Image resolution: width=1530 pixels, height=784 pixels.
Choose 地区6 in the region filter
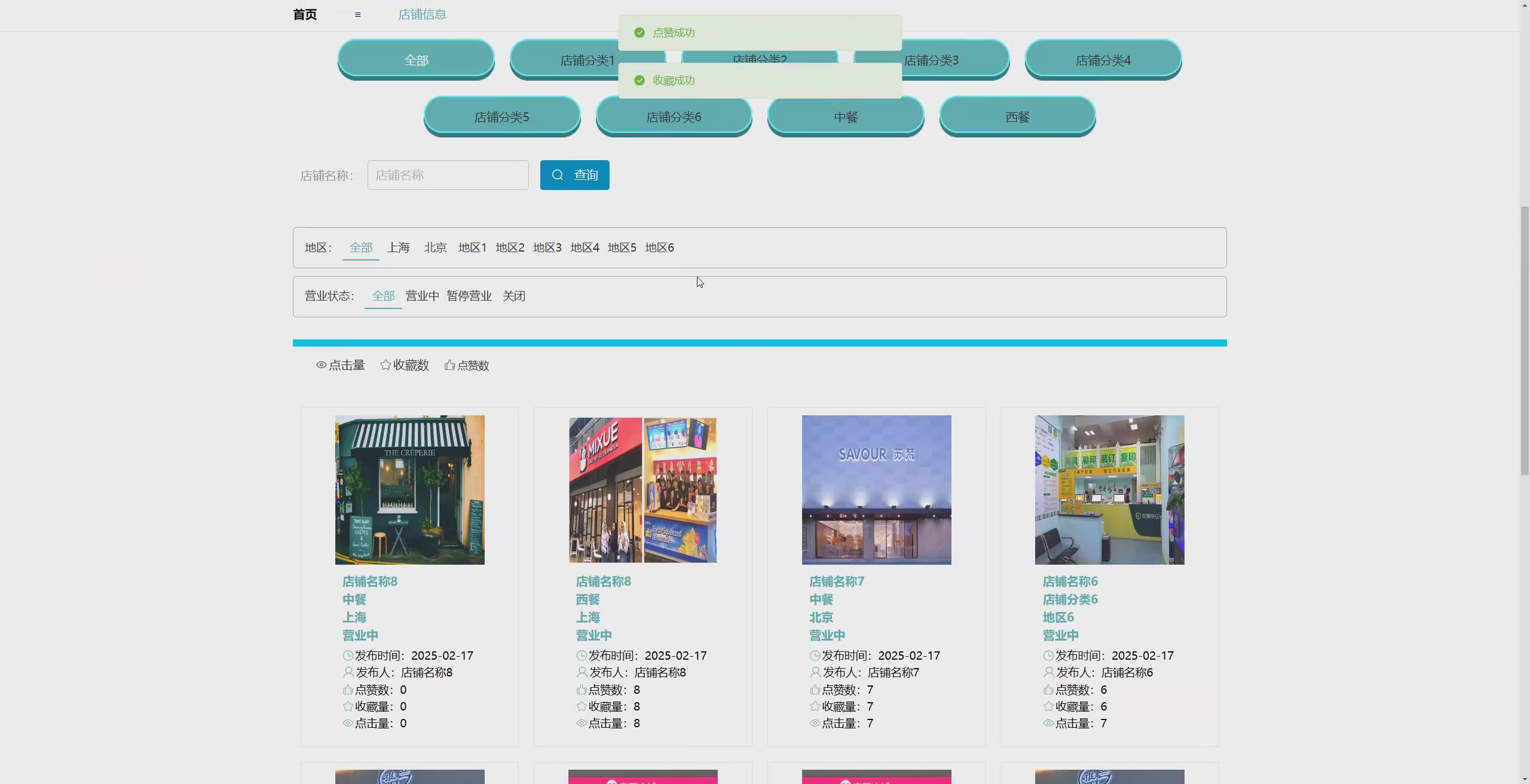click(x=659, y=247)
